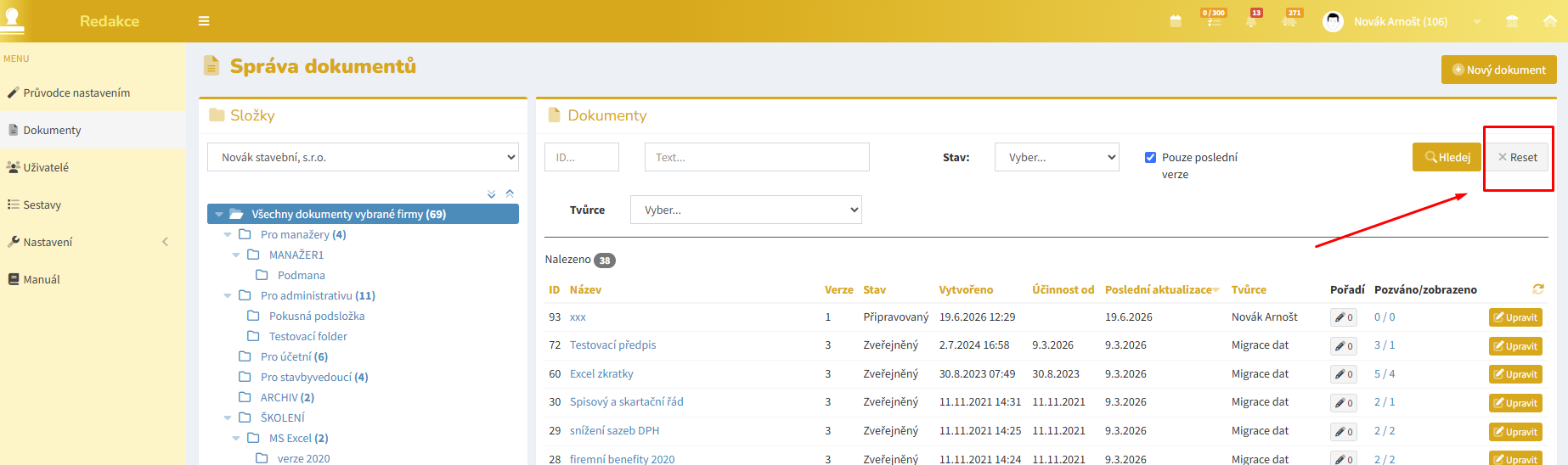1568x465 pixels.
Task: Click Upravit for Spisový a skartační řád
Action: pyautogui.click(x=1515, y=403)
